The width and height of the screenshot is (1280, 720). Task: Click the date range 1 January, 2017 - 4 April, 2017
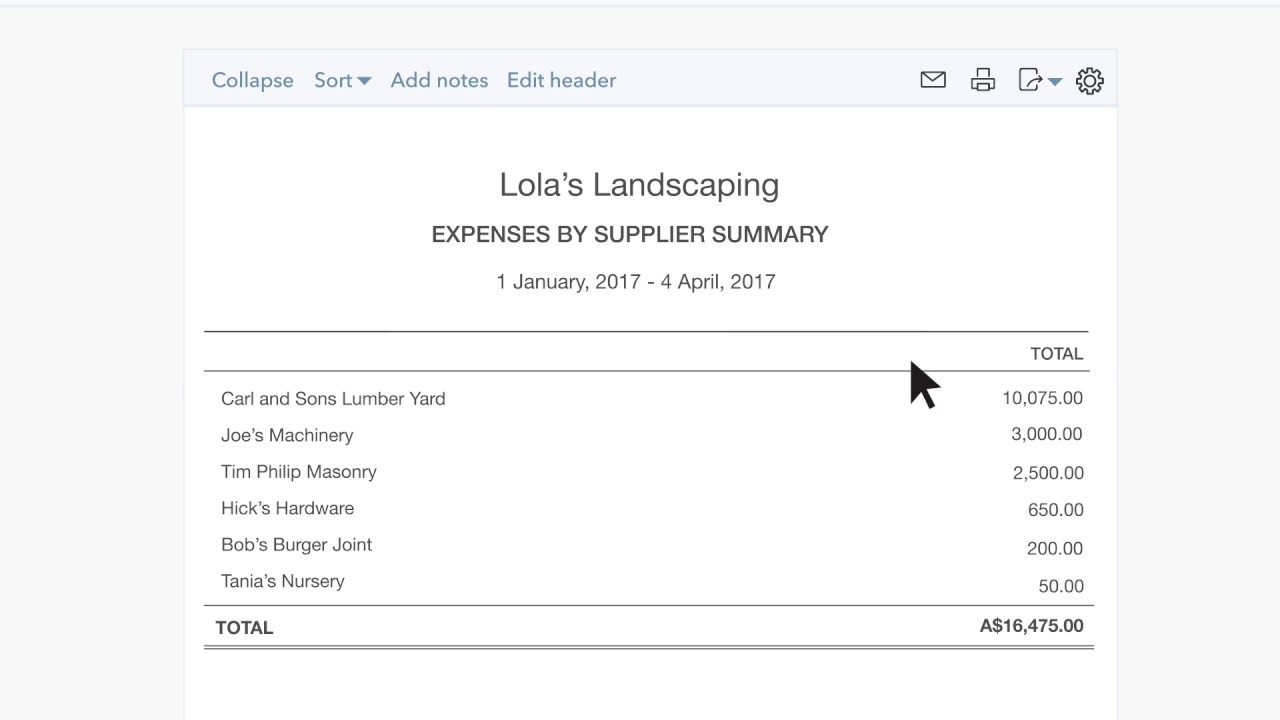(636, 282)
